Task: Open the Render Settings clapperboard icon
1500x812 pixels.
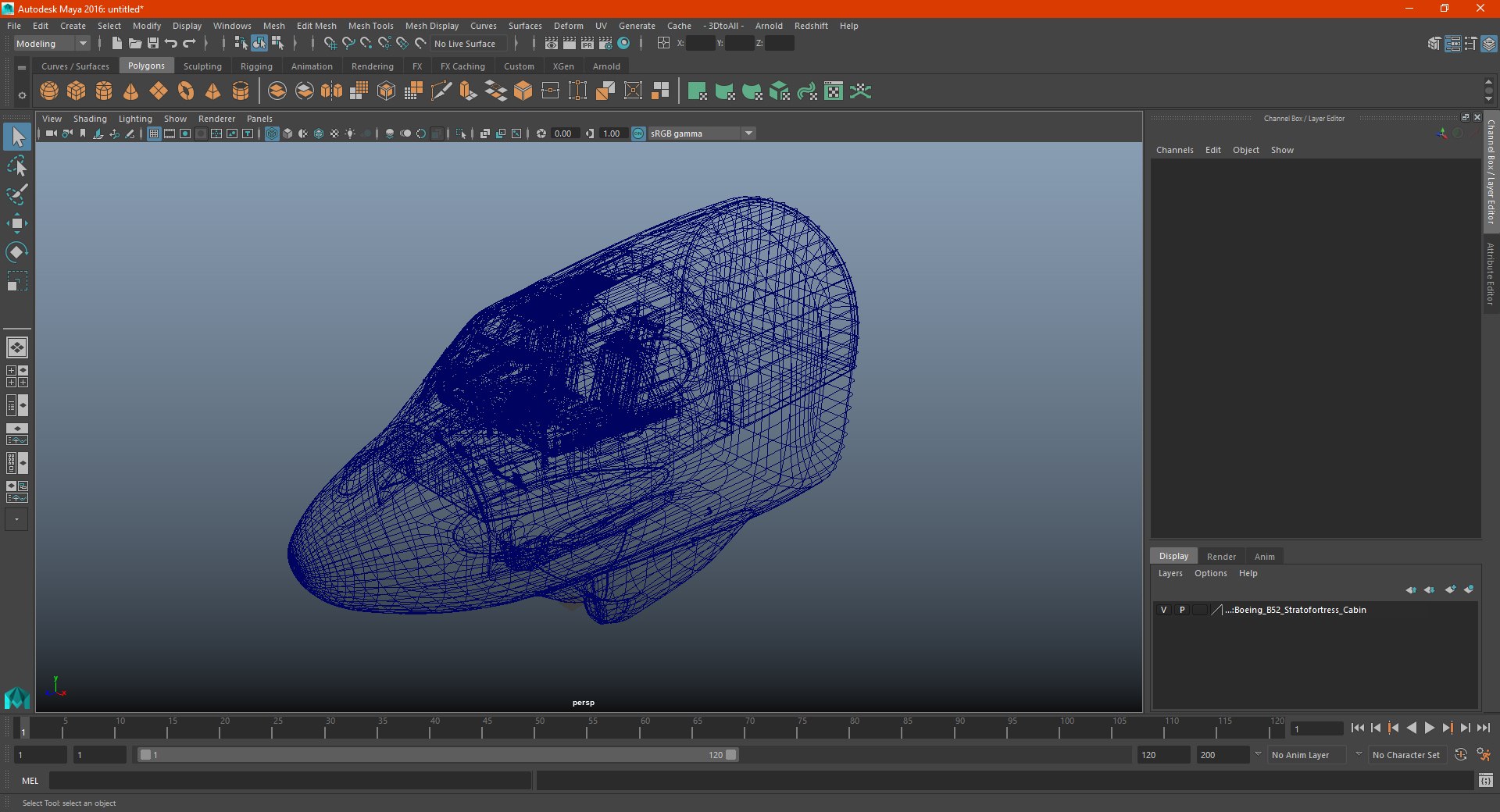Action: pyautogui.click(x=605, y=44)
